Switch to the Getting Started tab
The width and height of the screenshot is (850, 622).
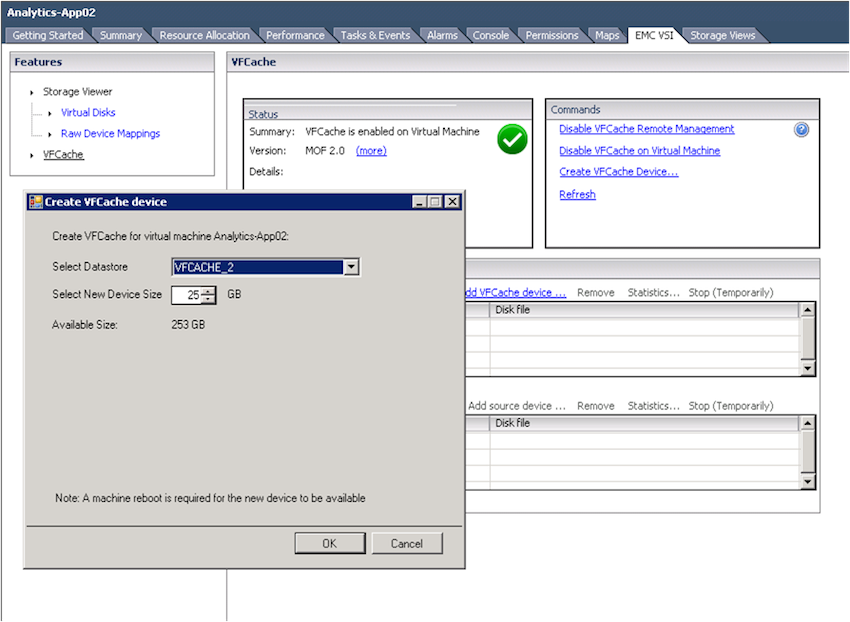(x=48, y=35)
